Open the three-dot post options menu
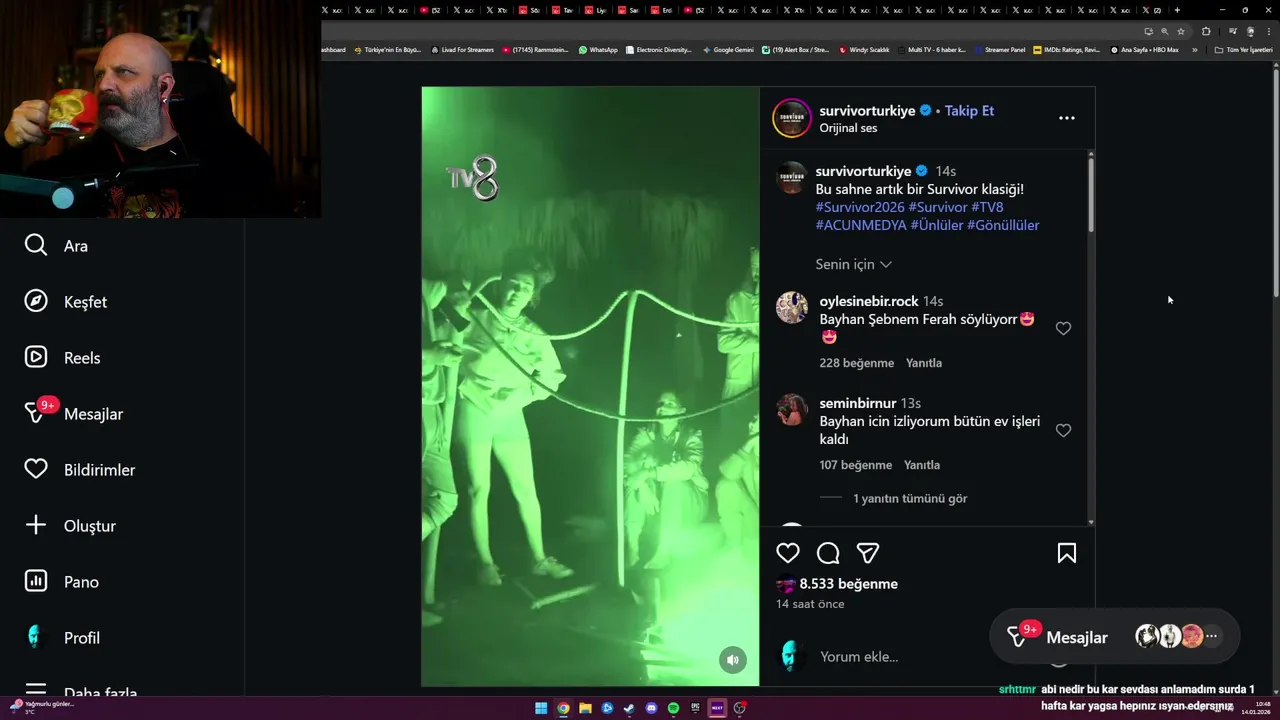 (1067, 118)
